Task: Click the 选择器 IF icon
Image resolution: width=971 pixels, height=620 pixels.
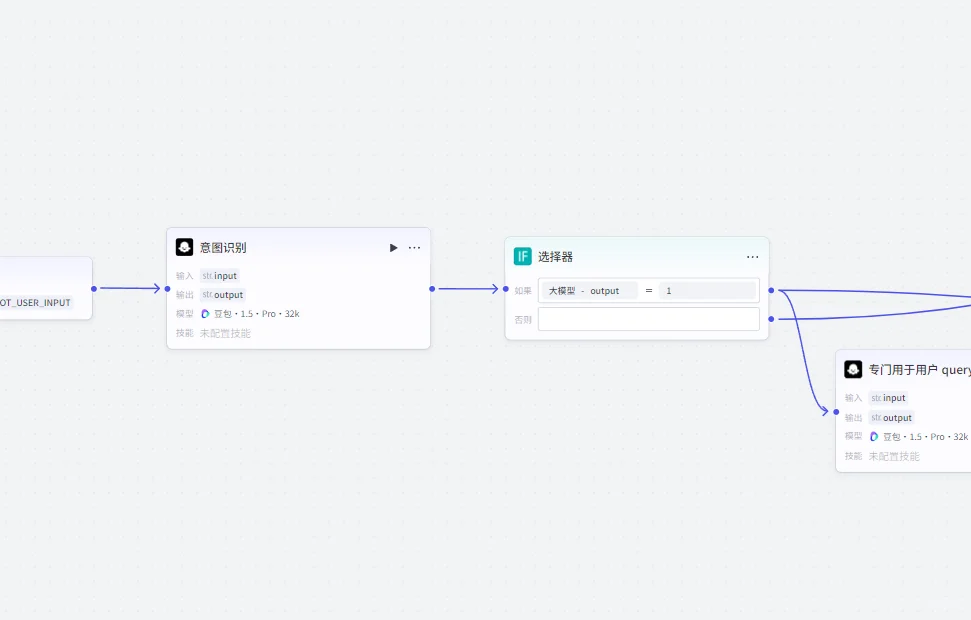Action: [x=523, y=256]
